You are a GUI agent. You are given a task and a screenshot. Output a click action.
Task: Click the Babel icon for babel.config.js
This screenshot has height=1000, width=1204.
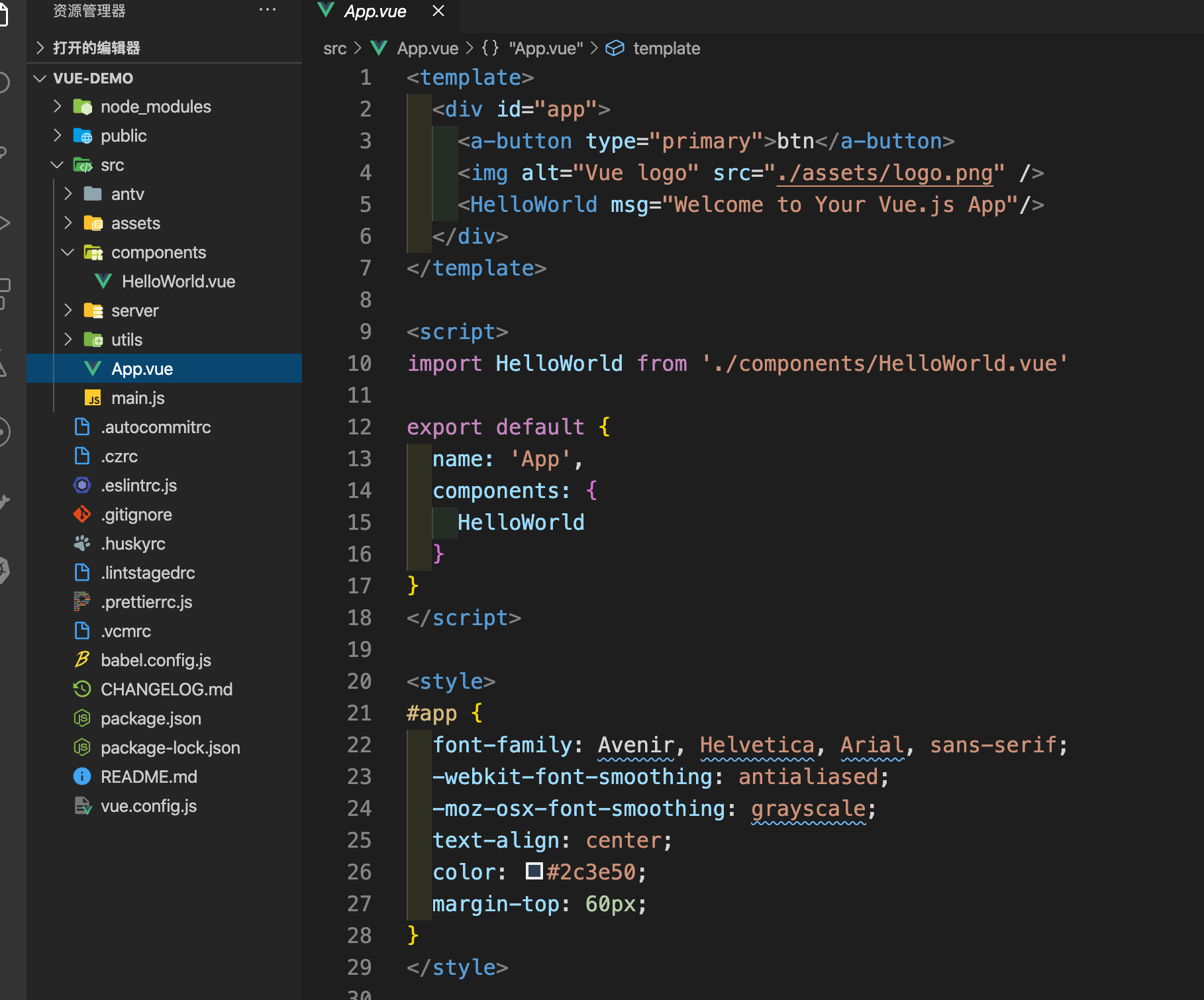pos(82,660)
